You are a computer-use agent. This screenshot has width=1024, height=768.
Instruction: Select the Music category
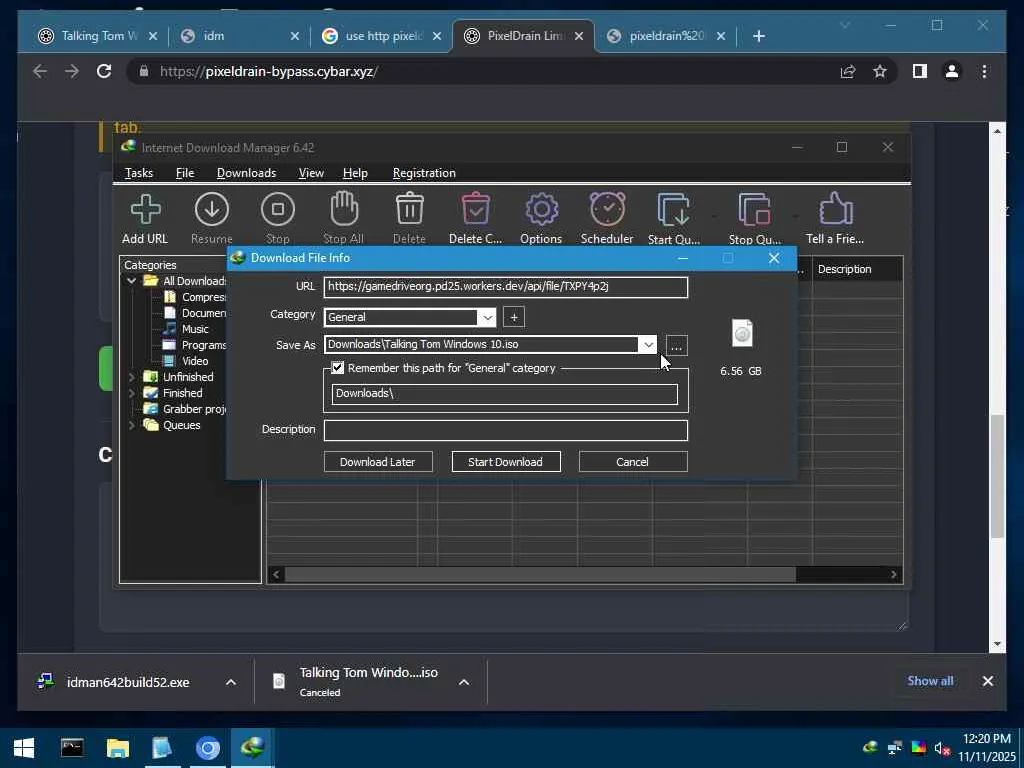(195, 329)
